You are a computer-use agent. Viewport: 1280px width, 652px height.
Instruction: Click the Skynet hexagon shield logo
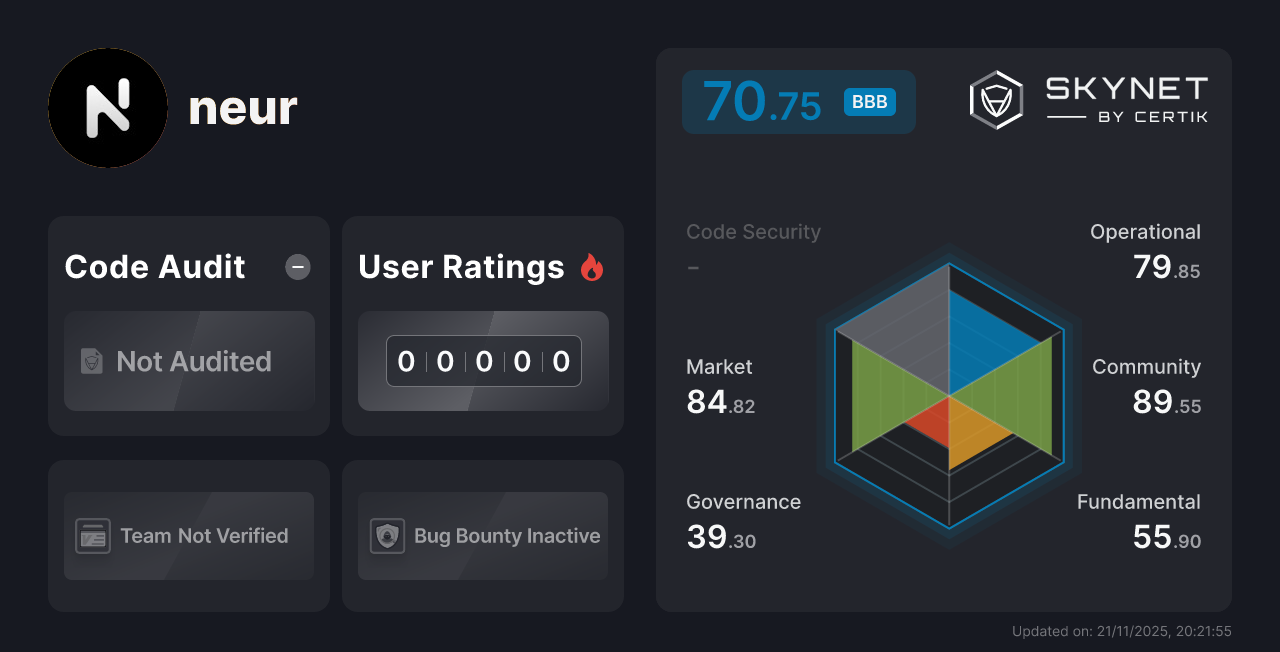coord(995,99)
